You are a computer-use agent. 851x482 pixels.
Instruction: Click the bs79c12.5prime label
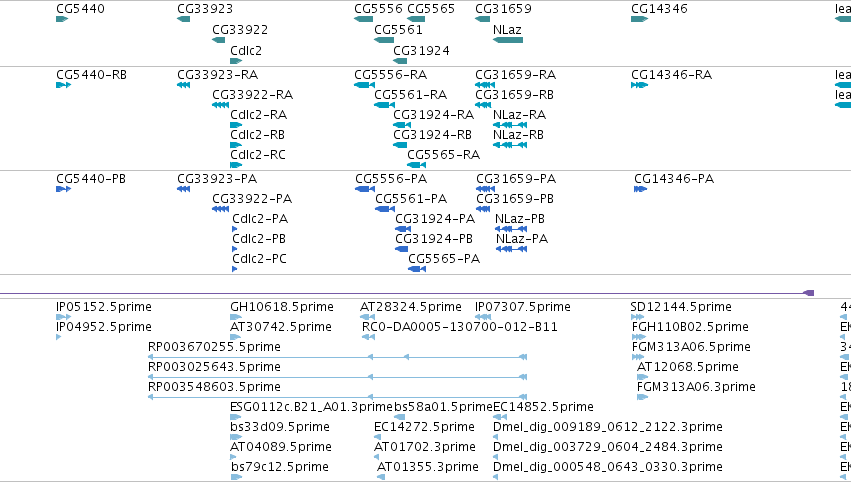[280, 468]
